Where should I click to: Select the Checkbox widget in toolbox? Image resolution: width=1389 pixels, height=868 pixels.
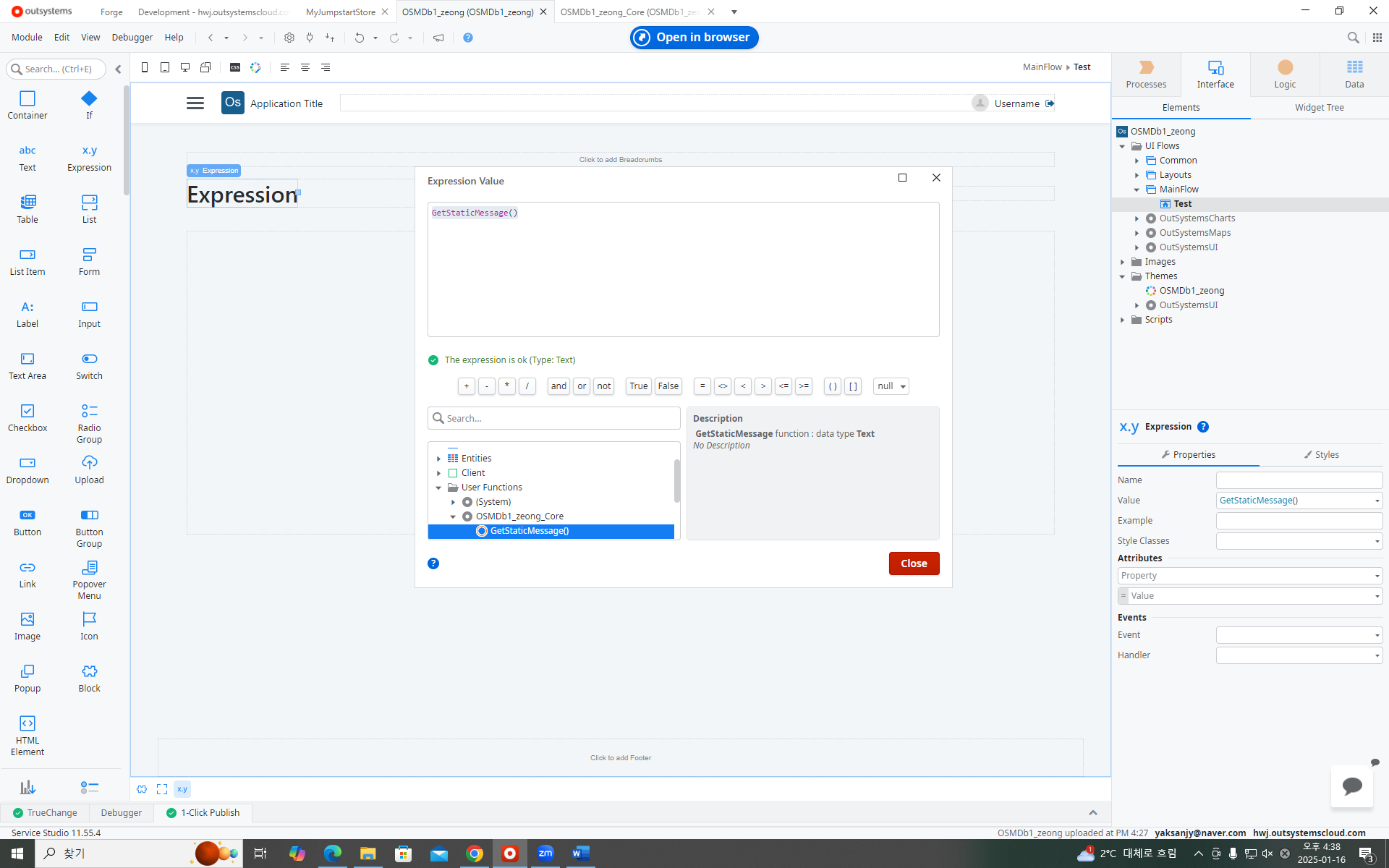point(27,411)
